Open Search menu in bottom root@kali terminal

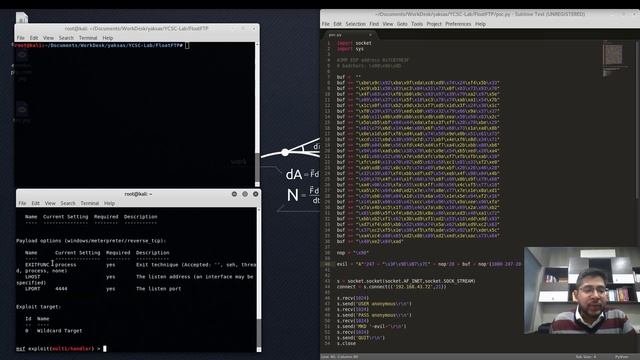click(x=68, y=203)
